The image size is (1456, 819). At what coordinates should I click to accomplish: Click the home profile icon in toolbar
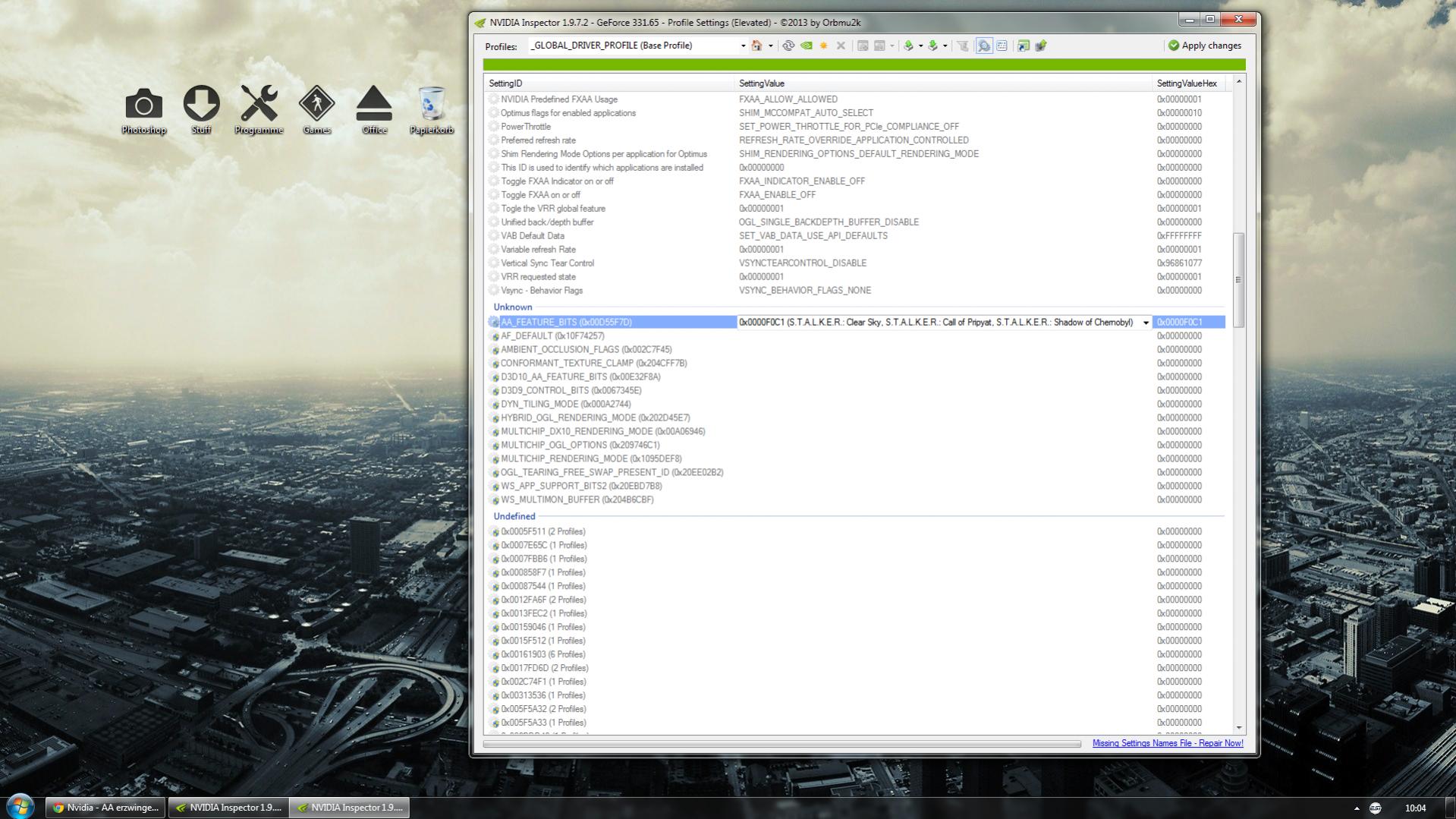756,46
